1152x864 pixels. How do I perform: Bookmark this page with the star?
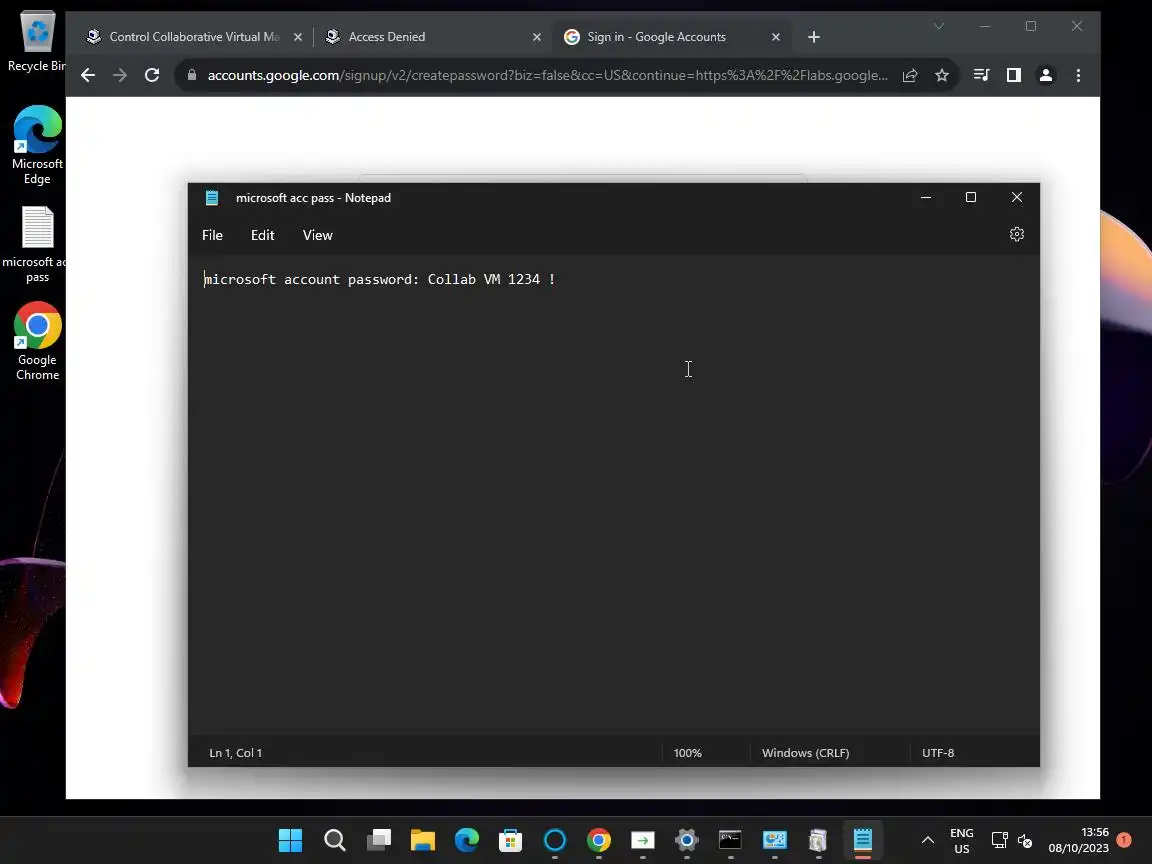[941, 75]
